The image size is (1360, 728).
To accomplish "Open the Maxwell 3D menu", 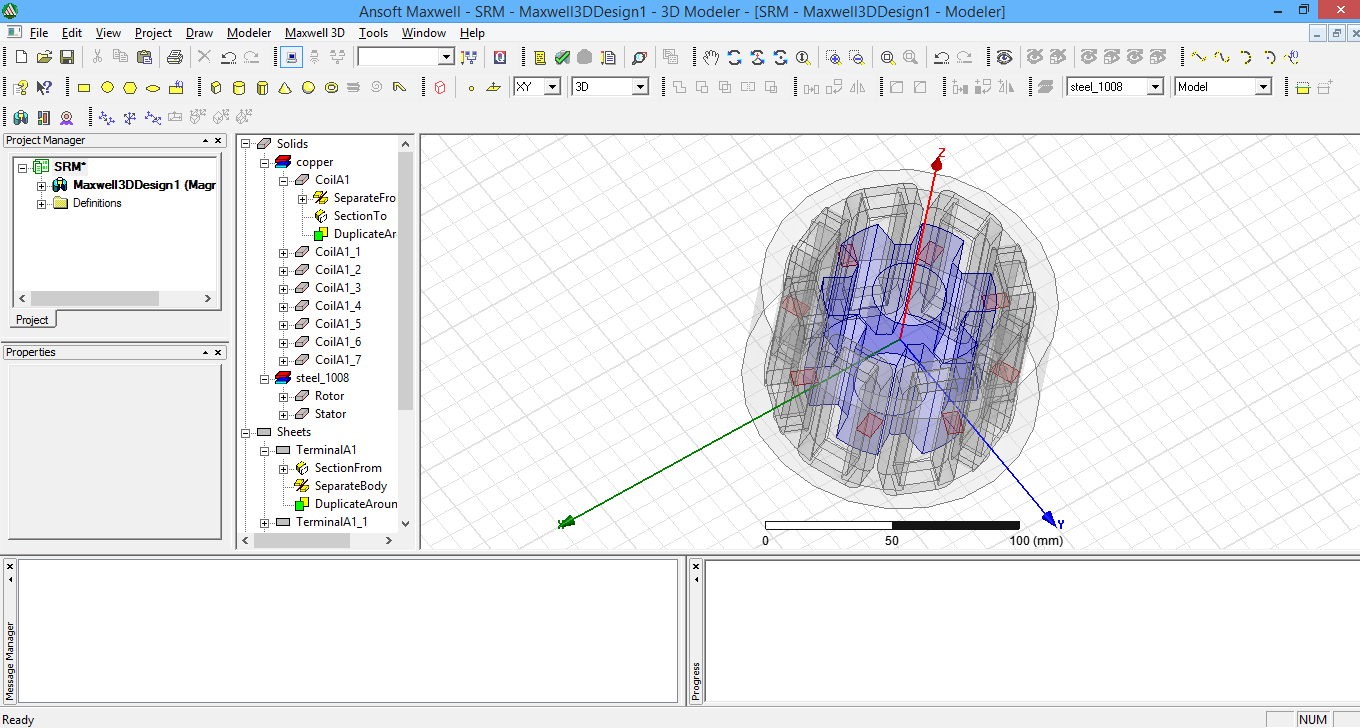I will tap(314, 32).
